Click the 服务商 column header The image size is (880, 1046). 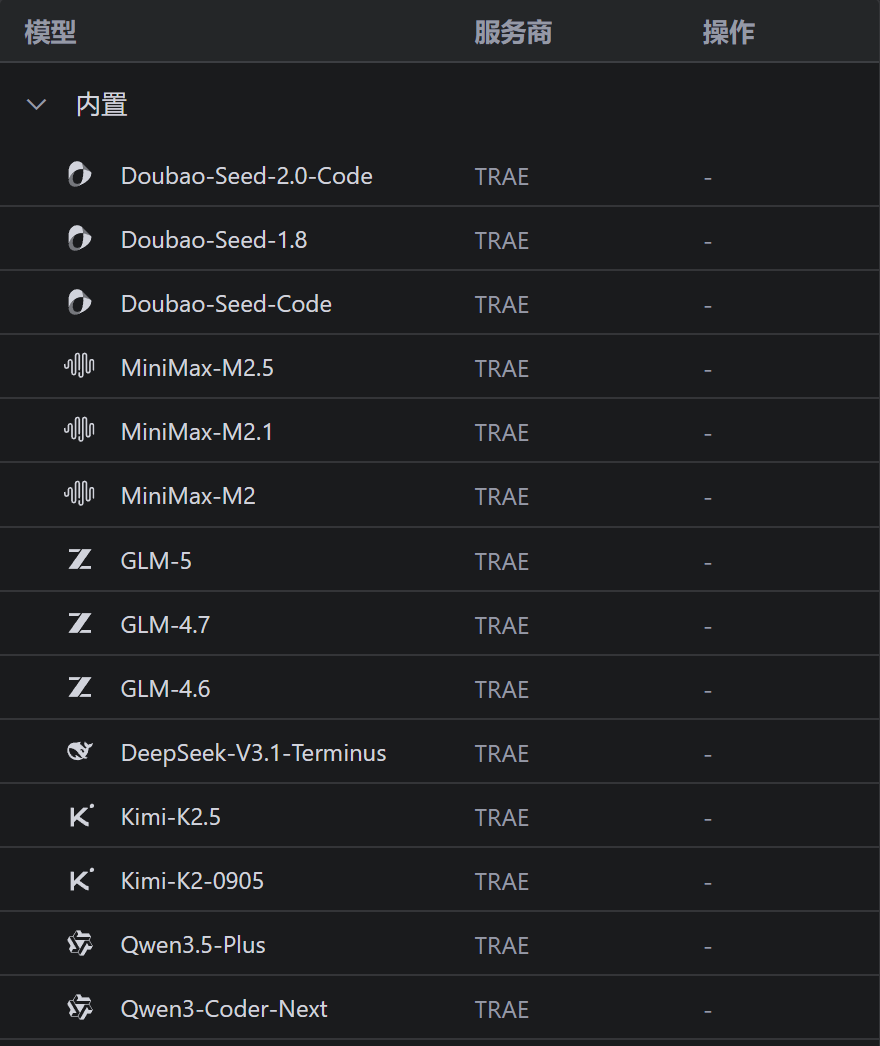tap(513, 32)
